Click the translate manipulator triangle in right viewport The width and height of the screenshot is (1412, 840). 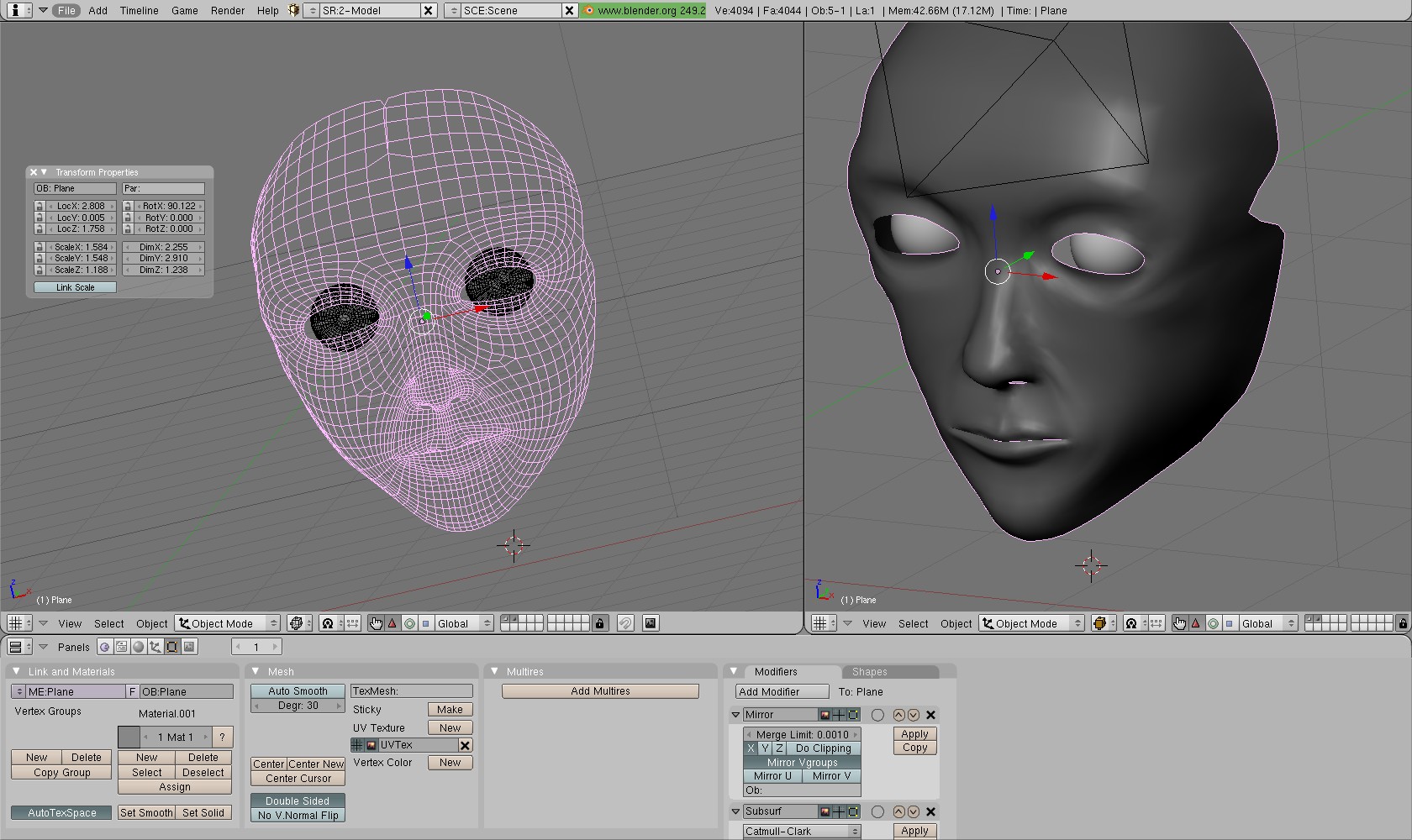click(x=1196, y=623)
